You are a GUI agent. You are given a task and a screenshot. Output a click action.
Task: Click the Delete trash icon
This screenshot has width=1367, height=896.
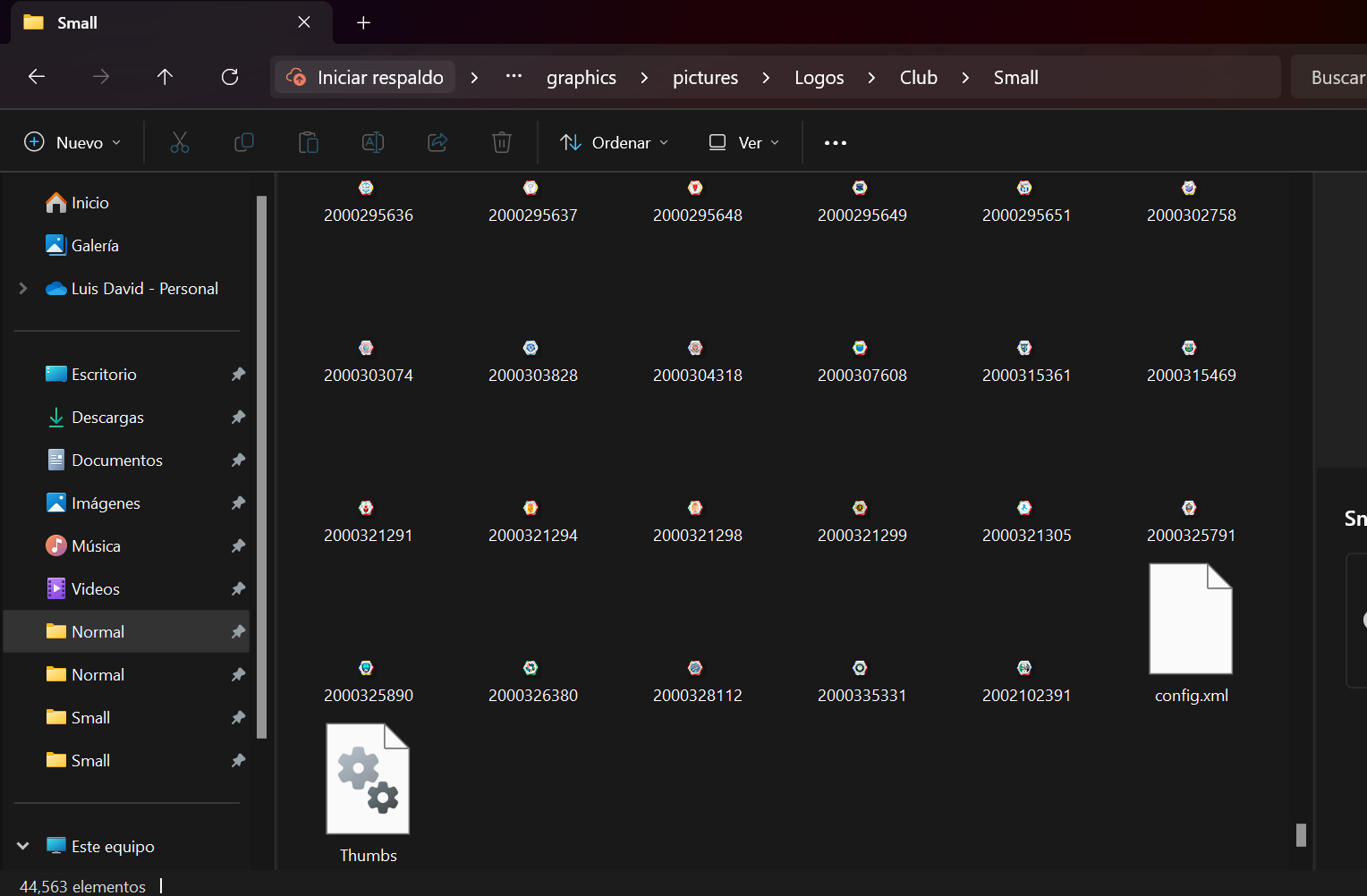tap(502, 142)
